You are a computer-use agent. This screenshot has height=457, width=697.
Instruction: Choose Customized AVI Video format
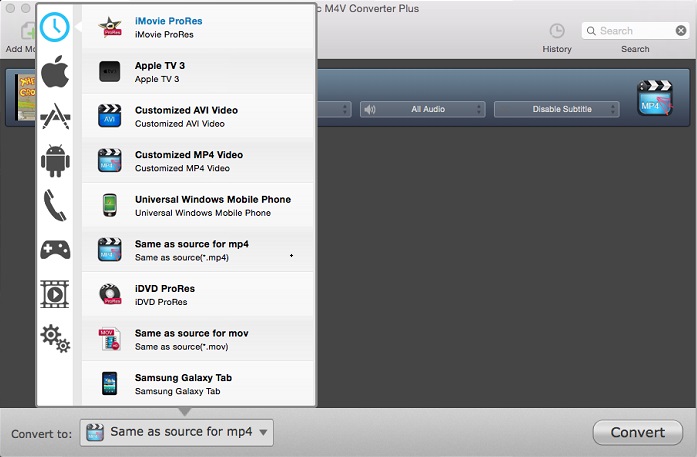[x=198, y=116]
